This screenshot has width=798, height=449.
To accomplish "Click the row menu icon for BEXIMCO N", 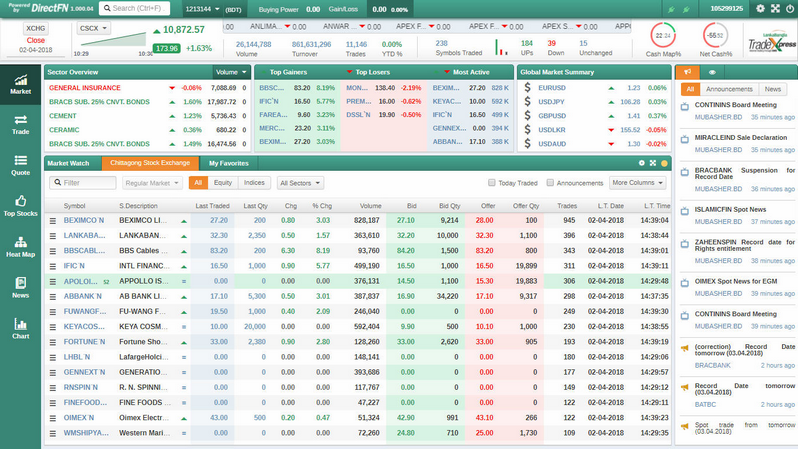I will click(54, 219).
